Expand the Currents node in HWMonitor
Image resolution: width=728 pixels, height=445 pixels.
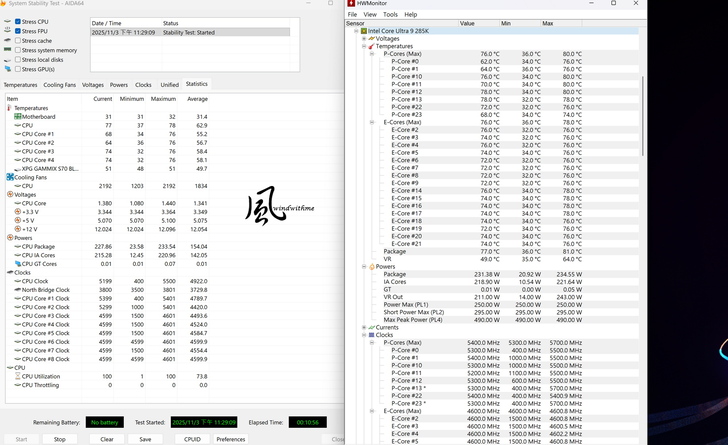(364, 327)
